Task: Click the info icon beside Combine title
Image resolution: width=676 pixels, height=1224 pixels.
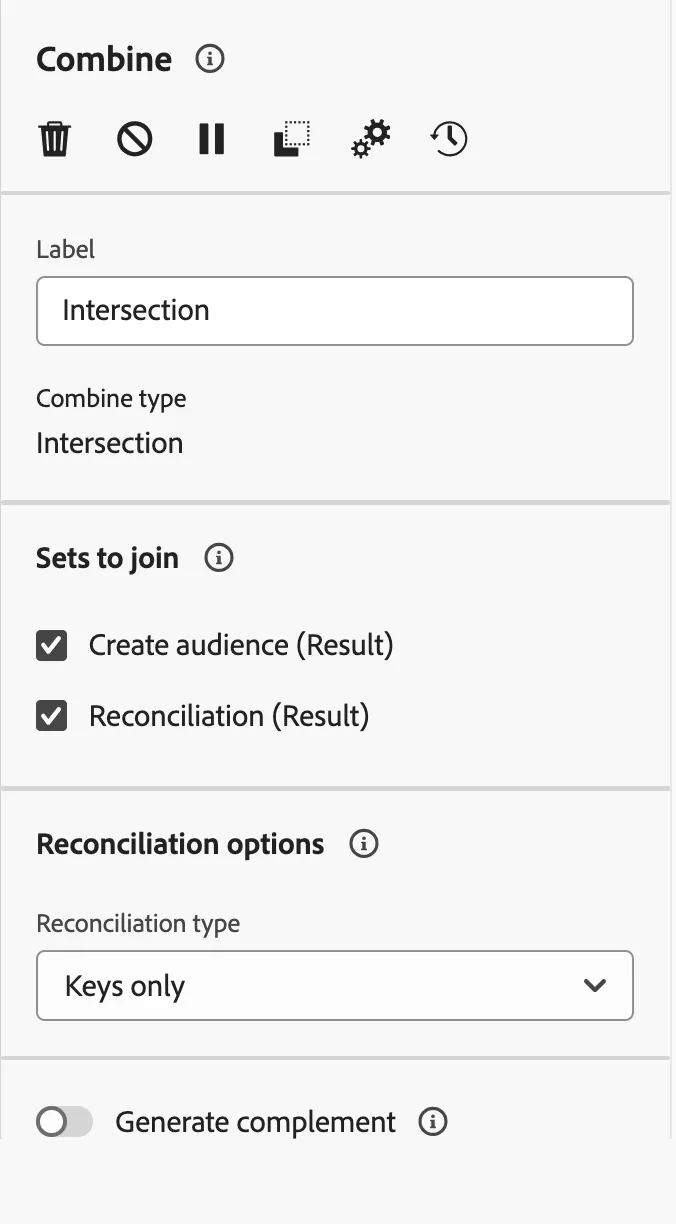Action: tap(209, 59)
